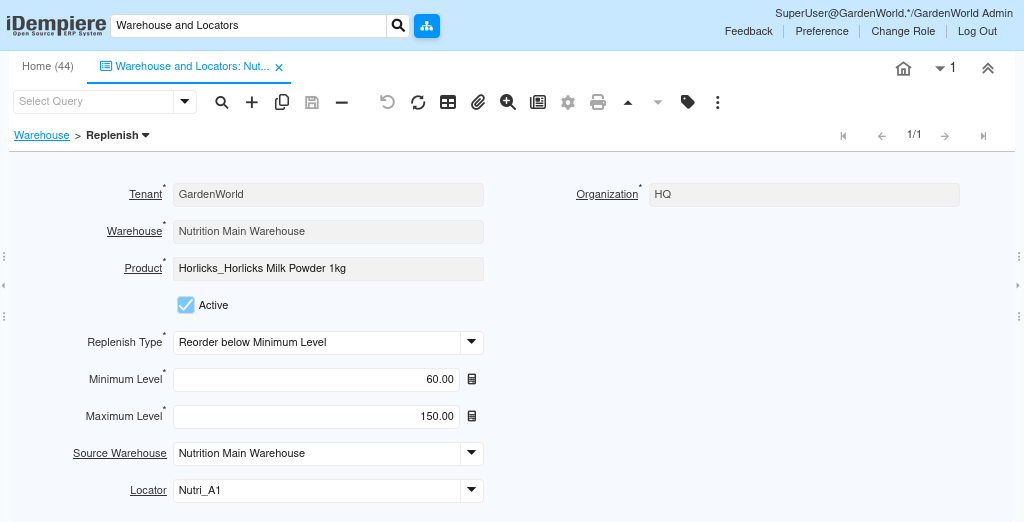This screenshot has width=1024, height=522.
Task: Click the Copy Record icon
Action: coord(282,102)
